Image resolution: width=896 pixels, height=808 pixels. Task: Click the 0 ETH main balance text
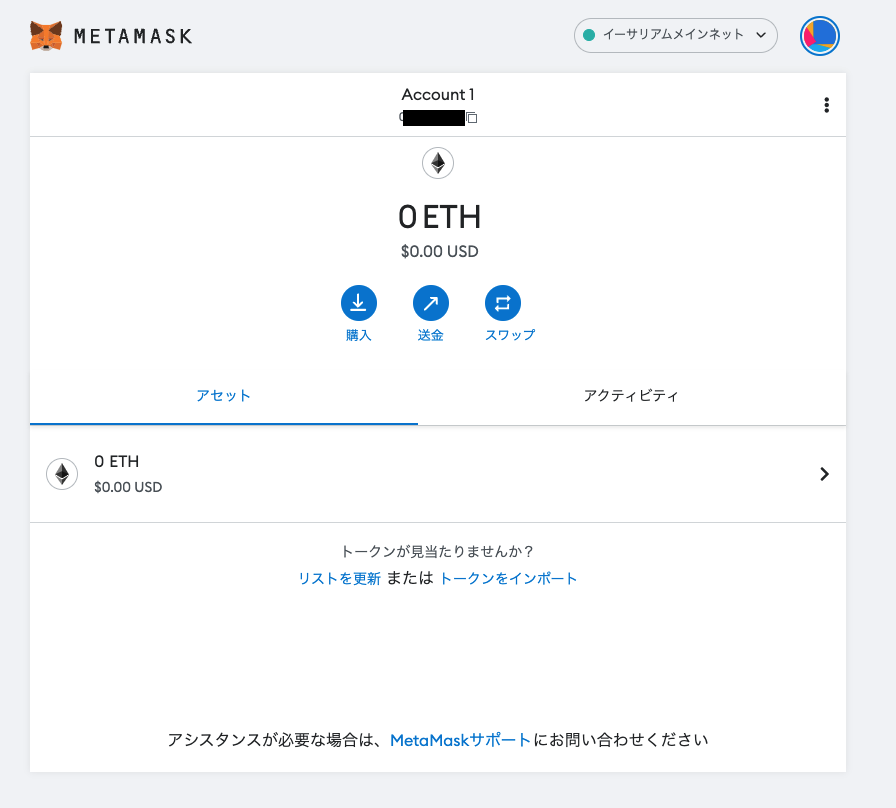click(x=439, y=217)
